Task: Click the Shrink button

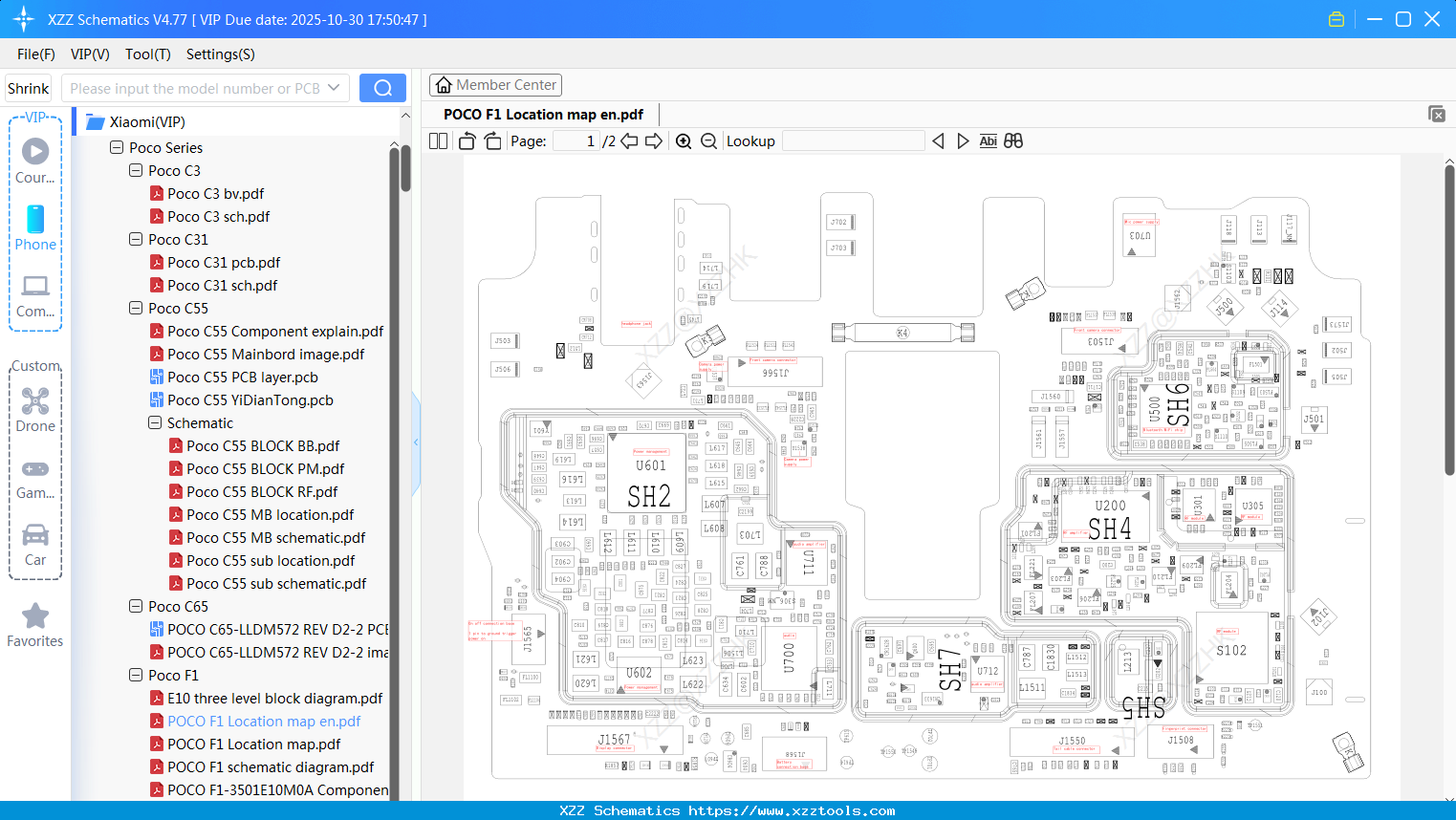Action: click(x=27, y=87)
